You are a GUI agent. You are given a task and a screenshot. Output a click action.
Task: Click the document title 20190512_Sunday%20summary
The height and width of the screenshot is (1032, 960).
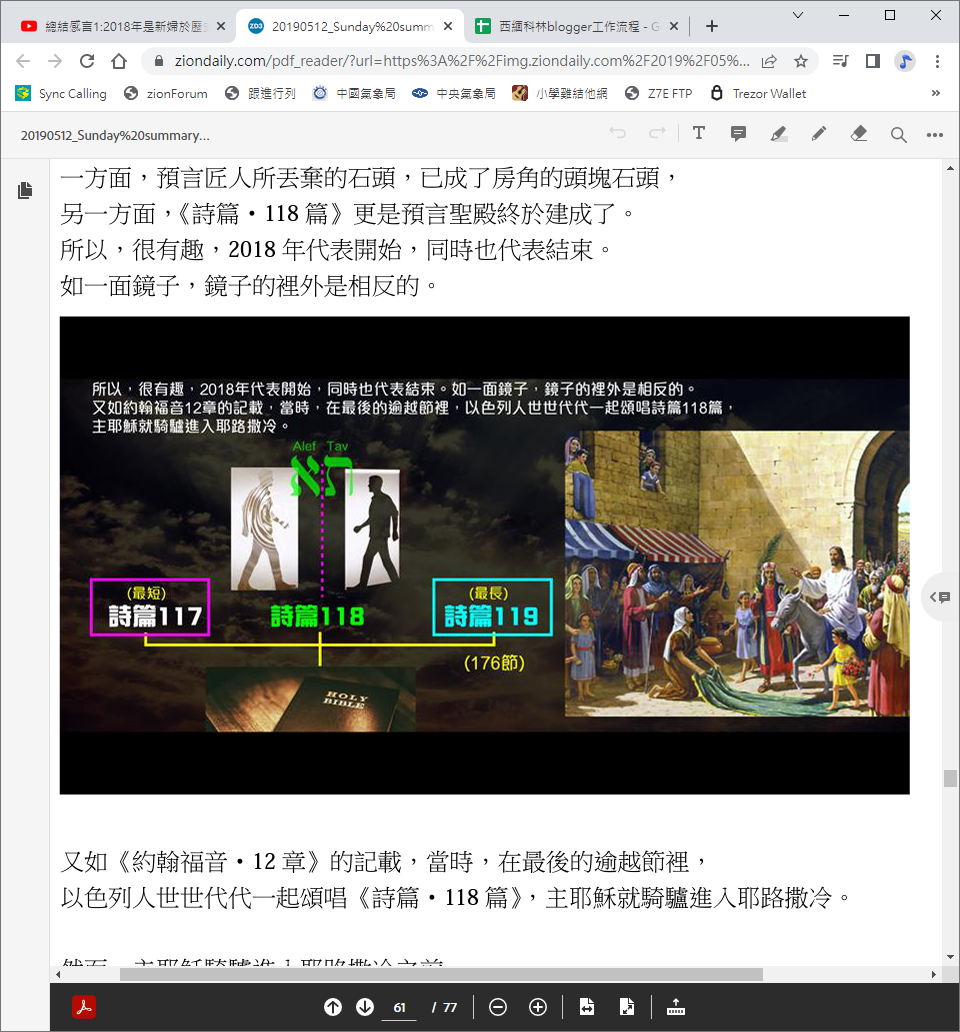(x=115, y=136)
